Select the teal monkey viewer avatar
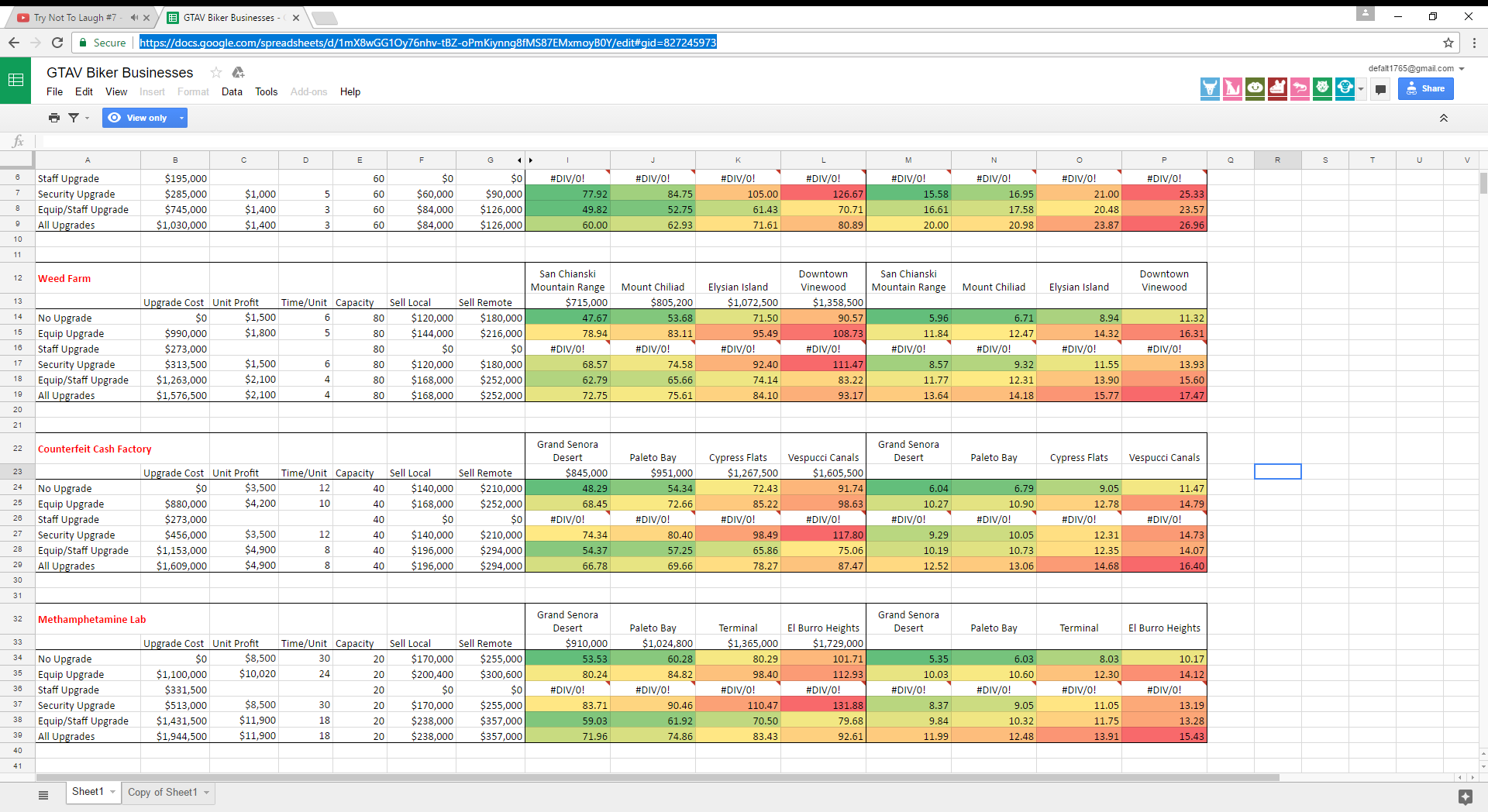The width and height of the screenshot is (1488, 812). [x=1345, y=88]
